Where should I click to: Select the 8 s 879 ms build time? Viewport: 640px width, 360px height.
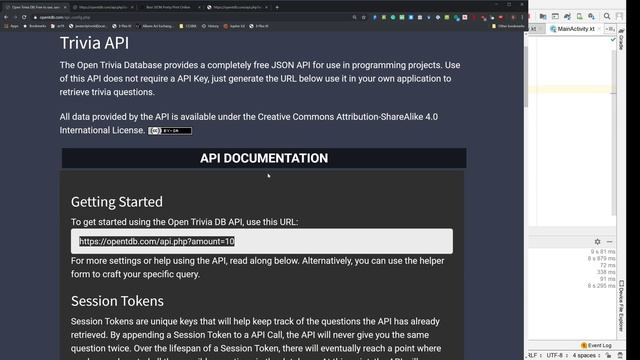point(601,258)
